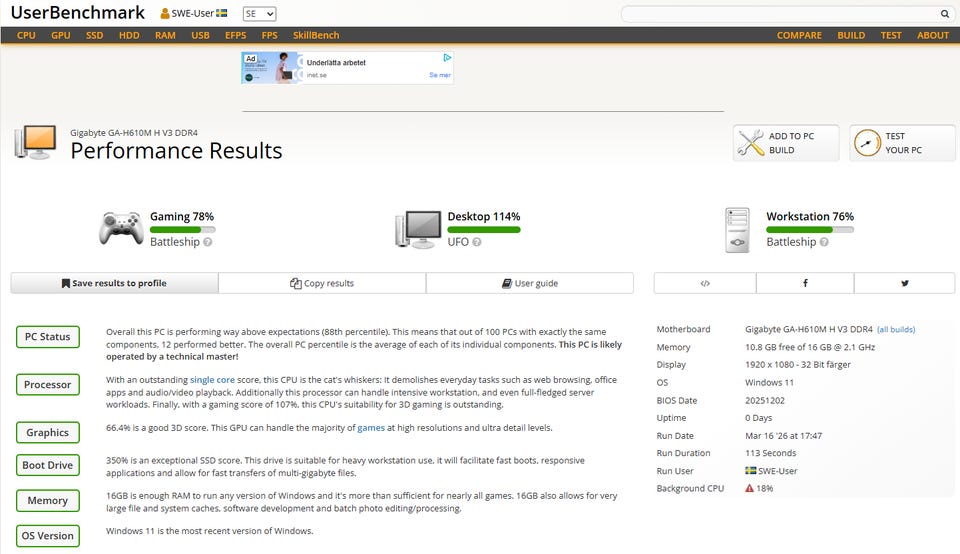Click the Processor button
960x554 pixels.
[x=48, y=384]
